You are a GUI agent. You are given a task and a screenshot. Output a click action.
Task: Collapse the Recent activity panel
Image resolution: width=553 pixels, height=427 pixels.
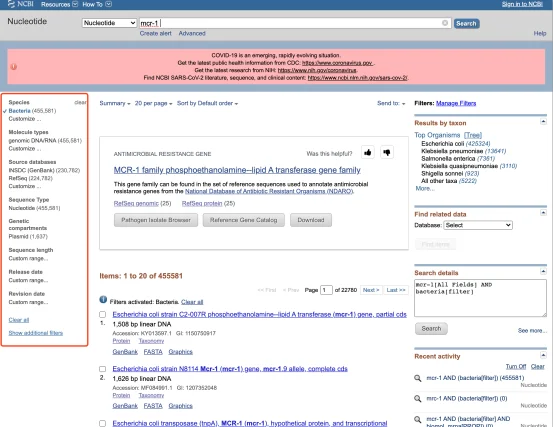click(543, 355)
